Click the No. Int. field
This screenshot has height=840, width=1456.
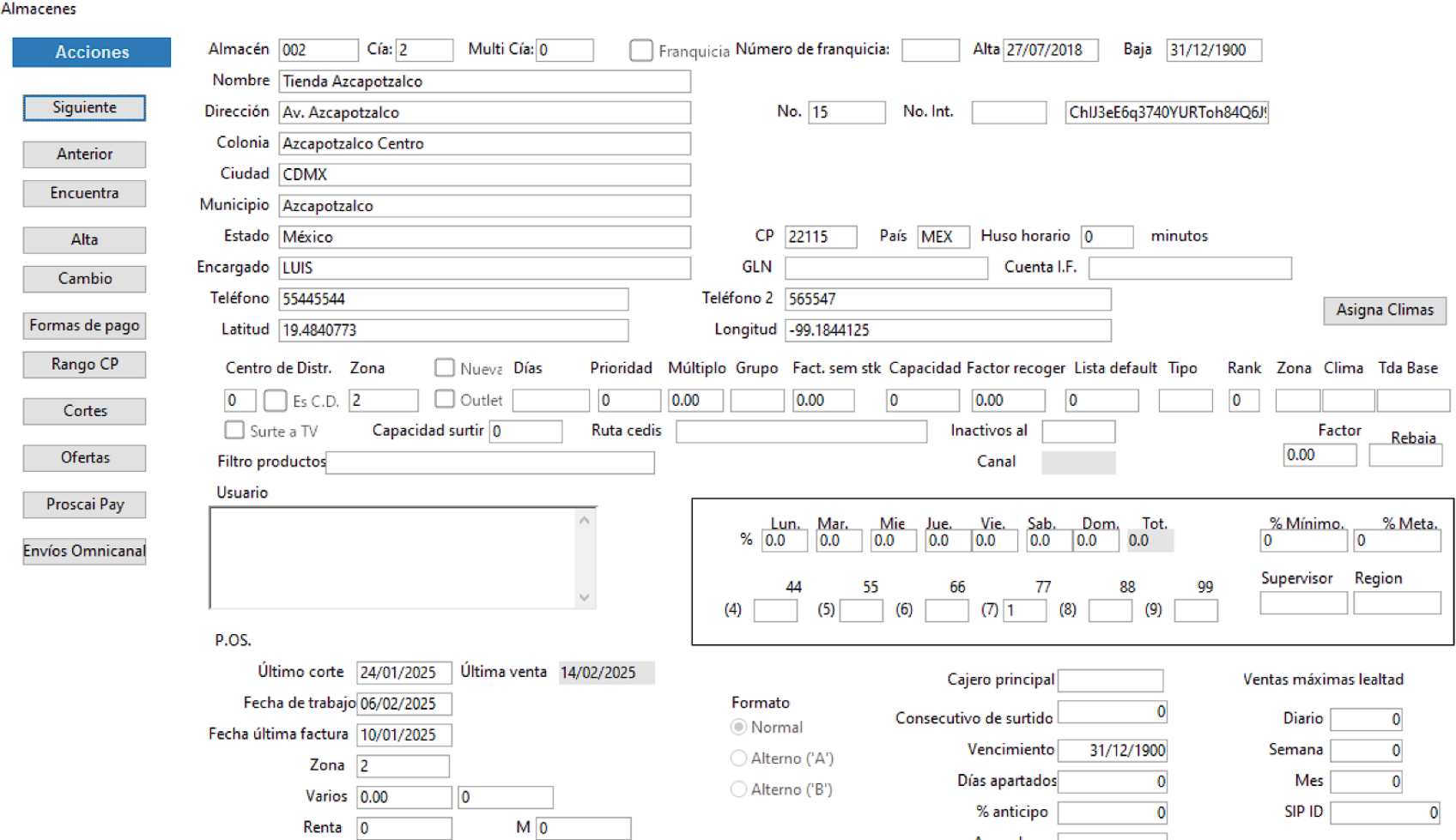click(1009, 112)
